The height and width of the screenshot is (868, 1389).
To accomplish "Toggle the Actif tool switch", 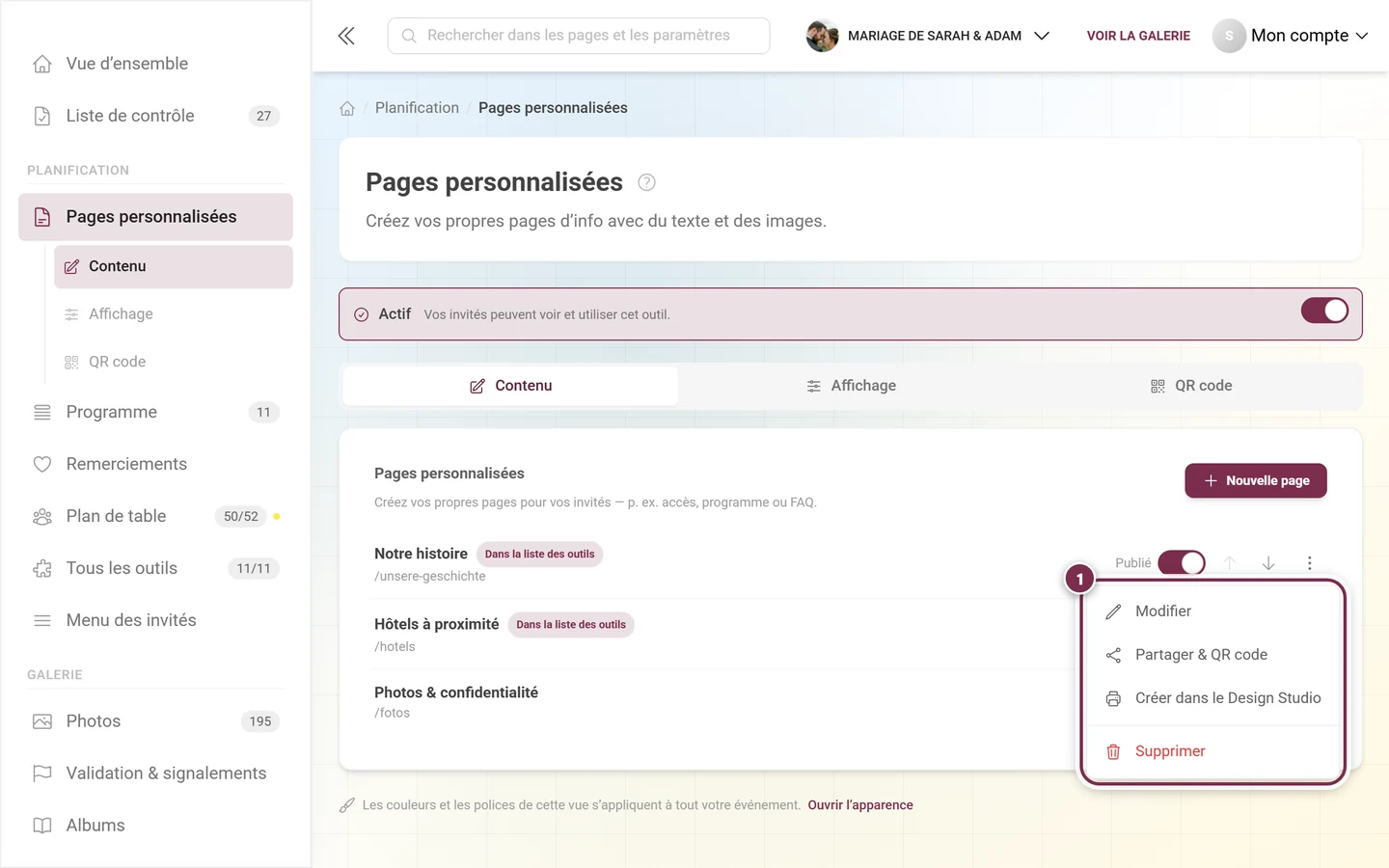I will [1324, 311].
